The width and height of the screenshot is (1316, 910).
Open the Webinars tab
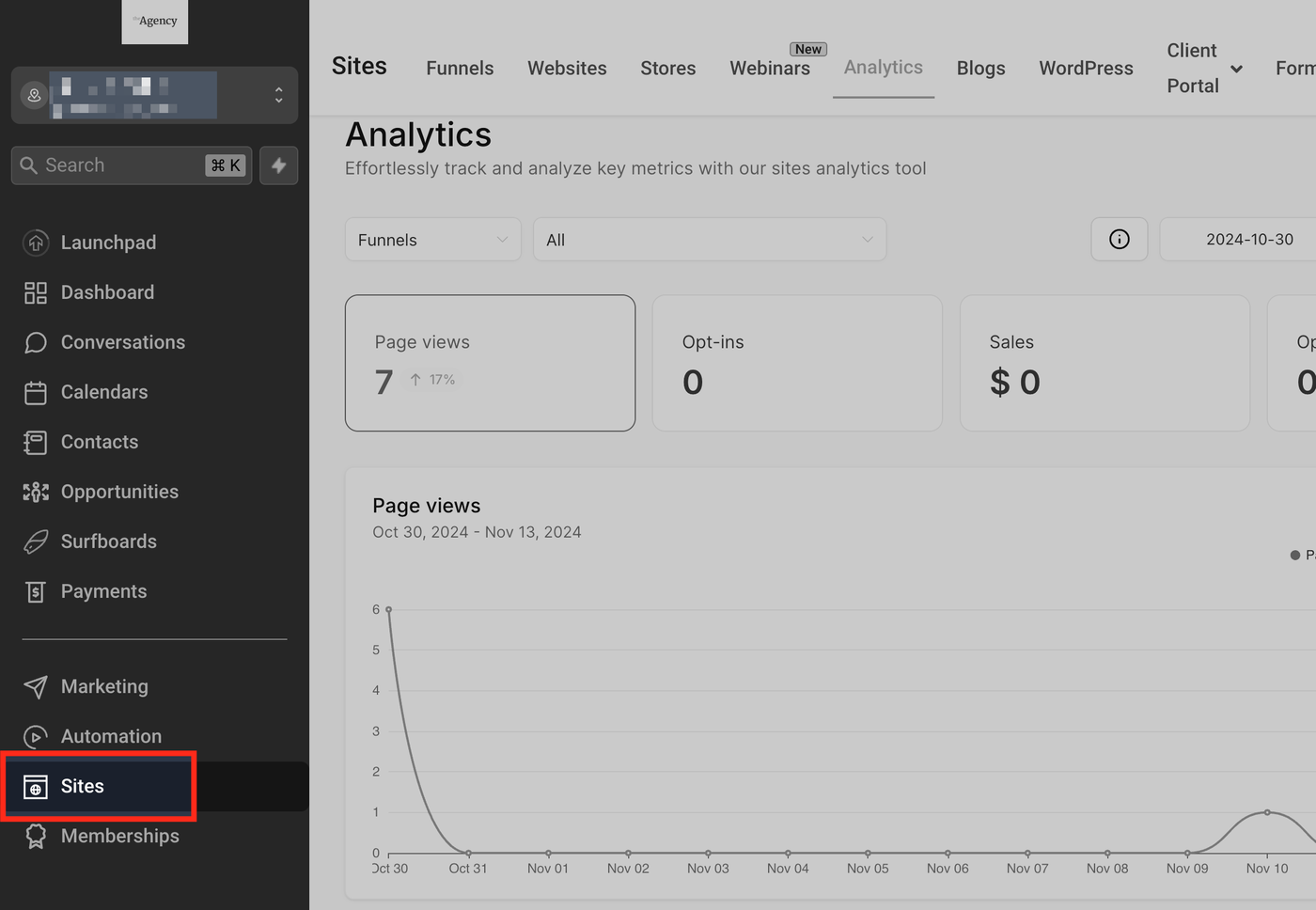769,69
